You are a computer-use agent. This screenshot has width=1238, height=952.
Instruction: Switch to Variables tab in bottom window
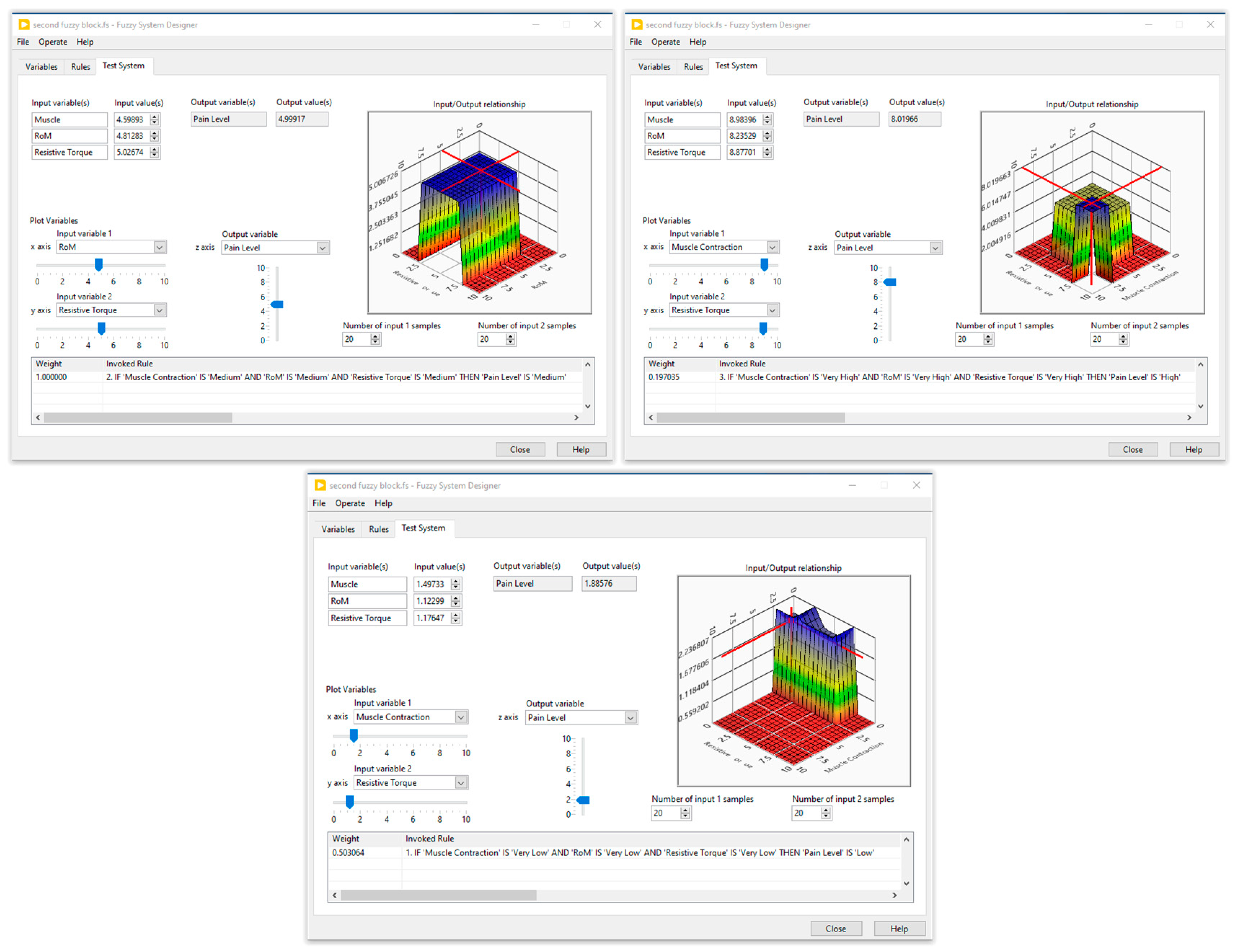click(x=339, y=529)
